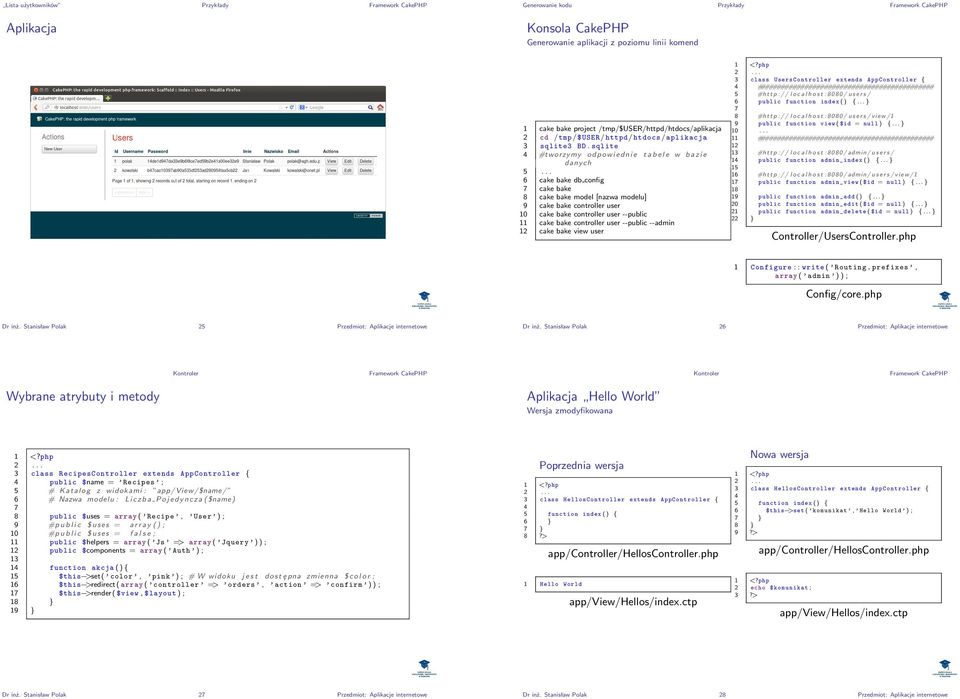Sort by the Nazwisko column header
The height and width of the screenshot is (699, 960).
274,151
